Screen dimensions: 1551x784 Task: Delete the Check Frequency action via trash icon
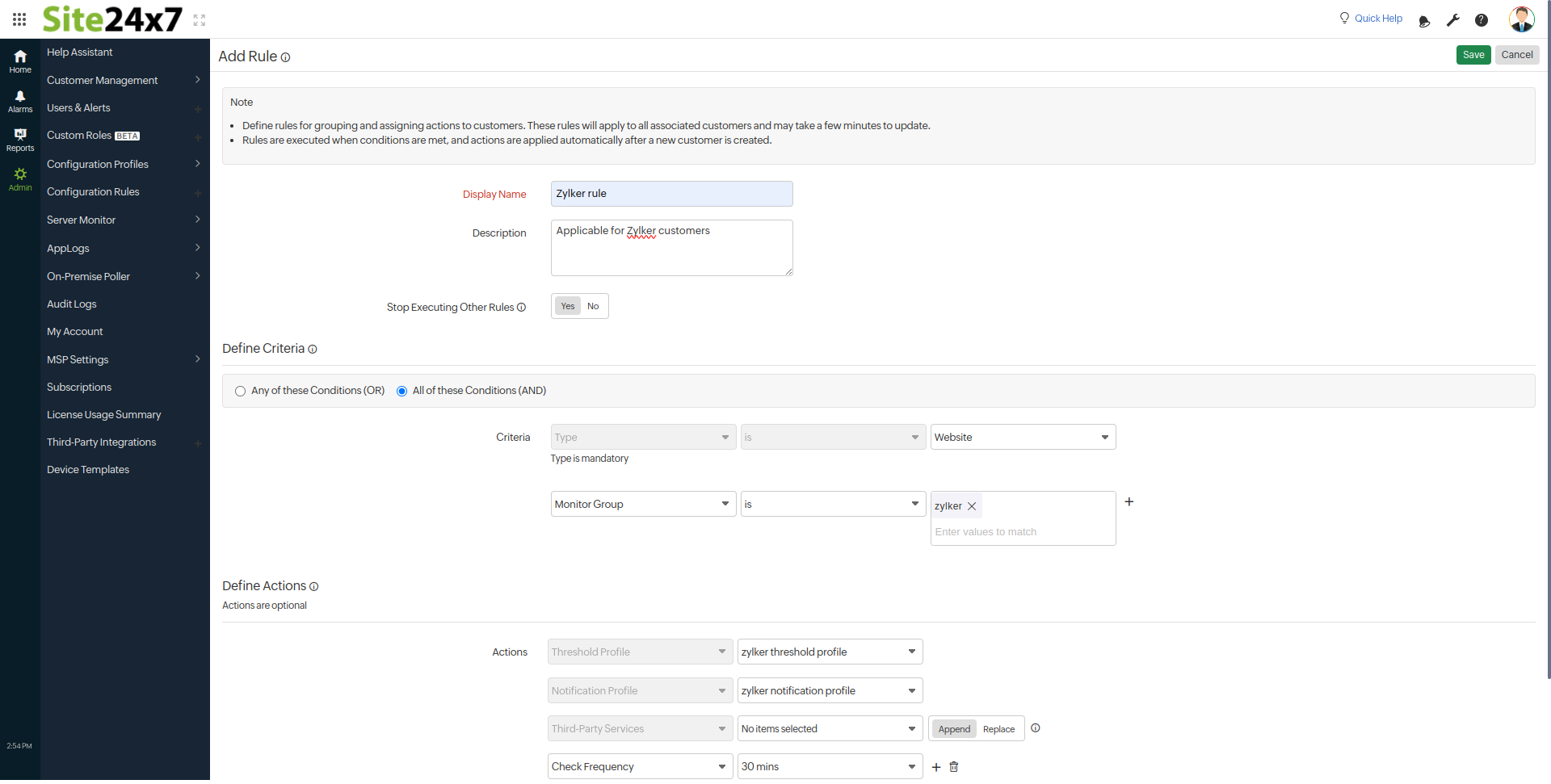click(x=953, y=766)
